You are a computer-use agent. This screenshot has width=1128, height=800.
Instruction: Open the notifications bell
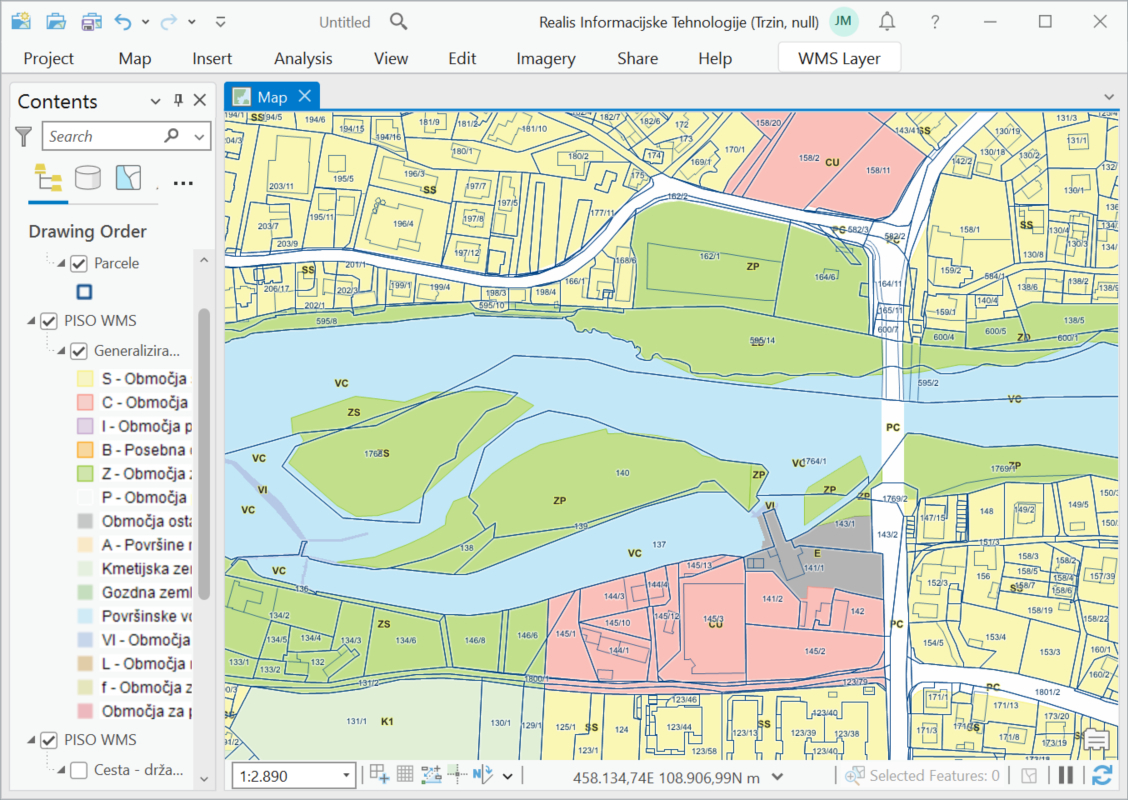pyautogui.click(x=887, y=22)
